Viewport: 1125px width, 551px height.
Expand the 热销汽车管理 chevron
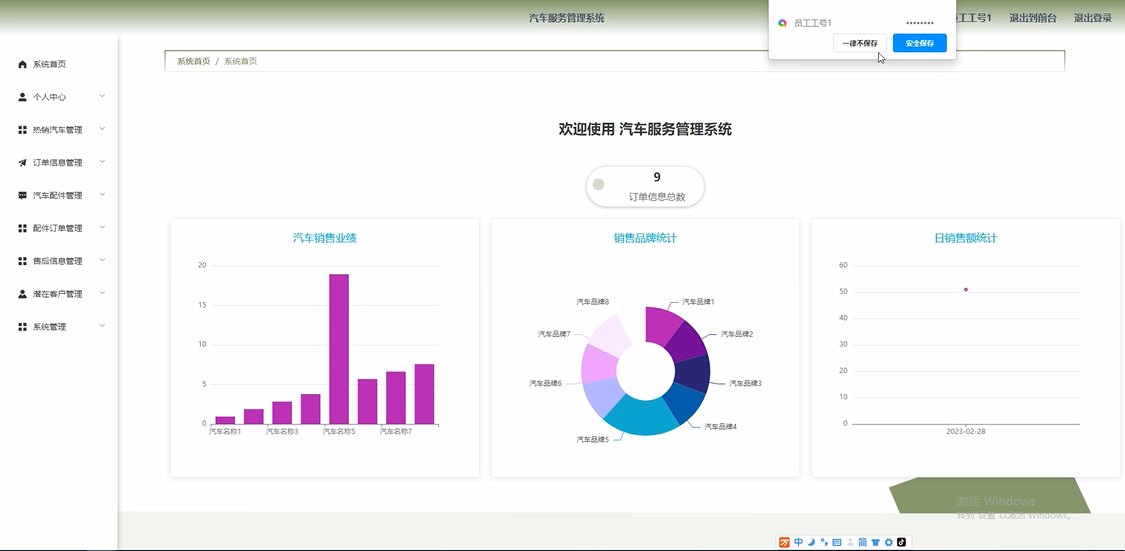pos(103,129)
